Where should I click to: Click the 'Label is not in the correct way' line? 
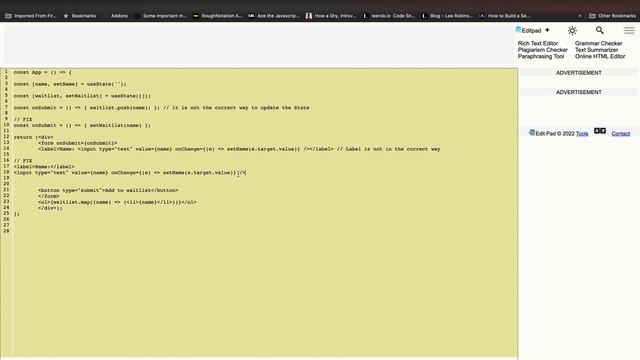[x=239, y=149]
